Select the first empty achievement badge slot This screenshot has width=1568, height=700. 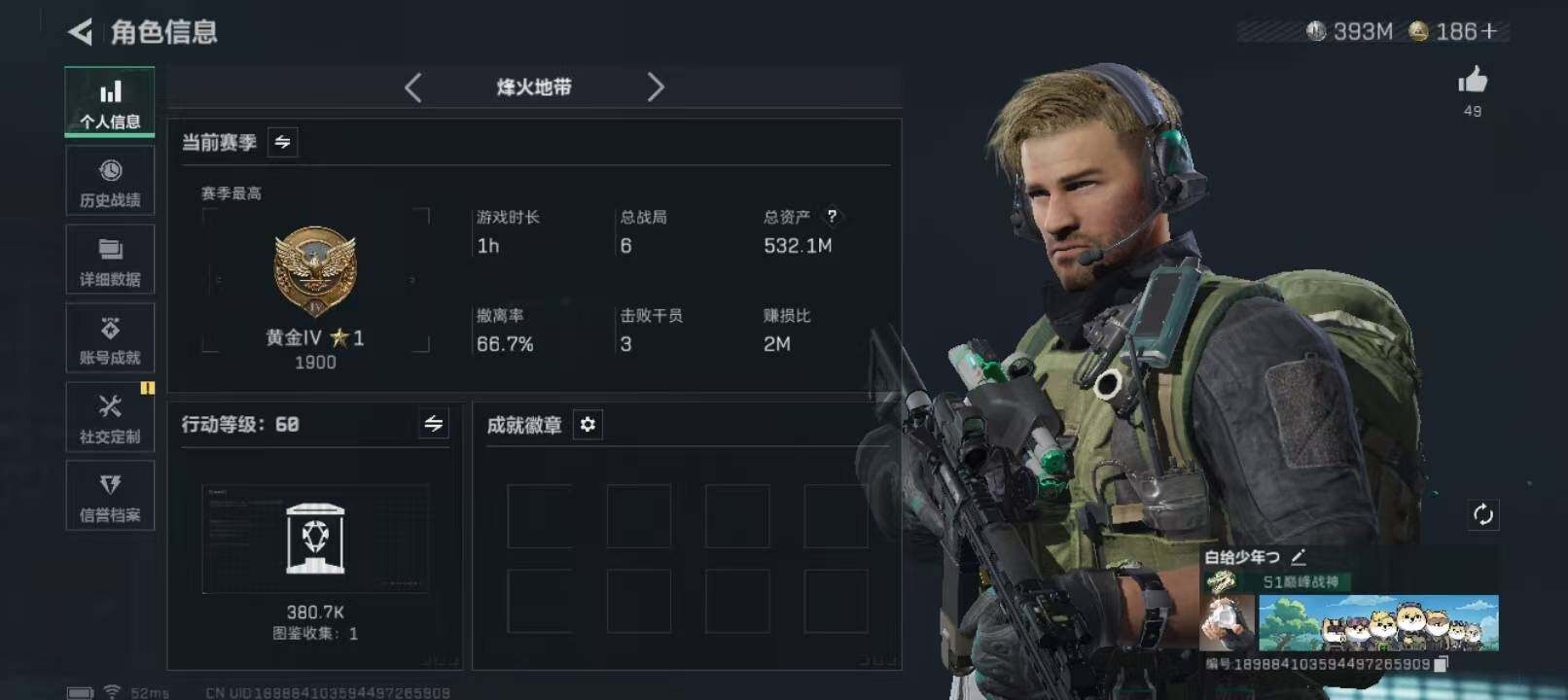(x=540, y=516)
